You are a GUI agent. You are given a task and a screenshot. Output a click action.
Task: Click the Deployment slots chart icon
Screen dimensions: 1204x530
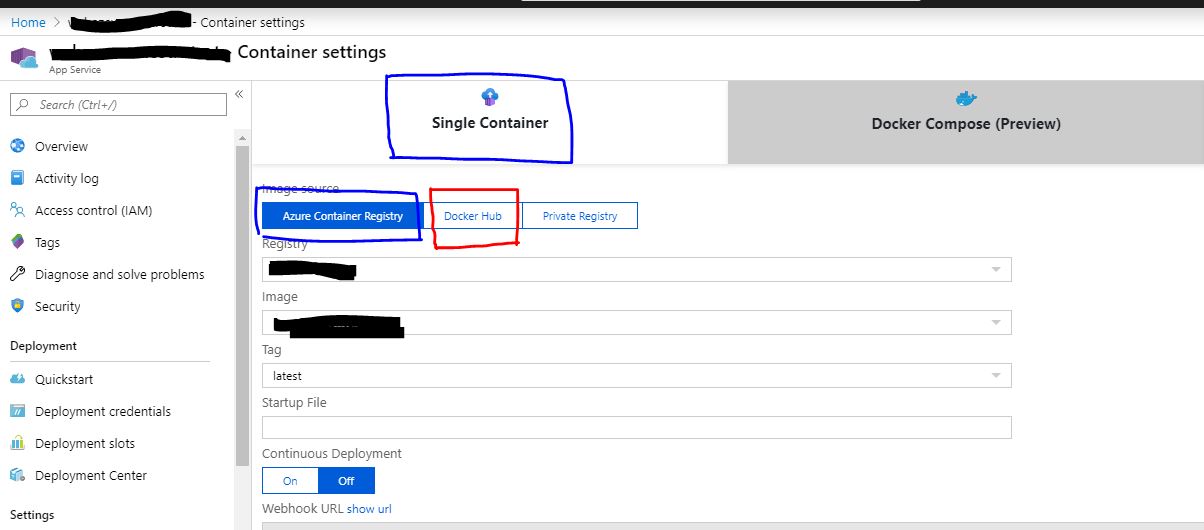tap(17, 443)
